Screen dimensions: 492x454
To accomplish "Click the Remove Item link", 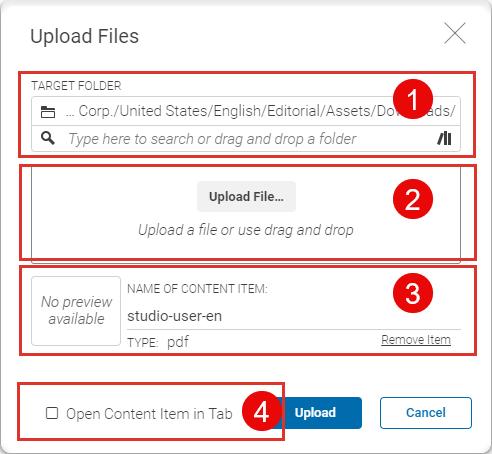I will click(x=416, y=340).
